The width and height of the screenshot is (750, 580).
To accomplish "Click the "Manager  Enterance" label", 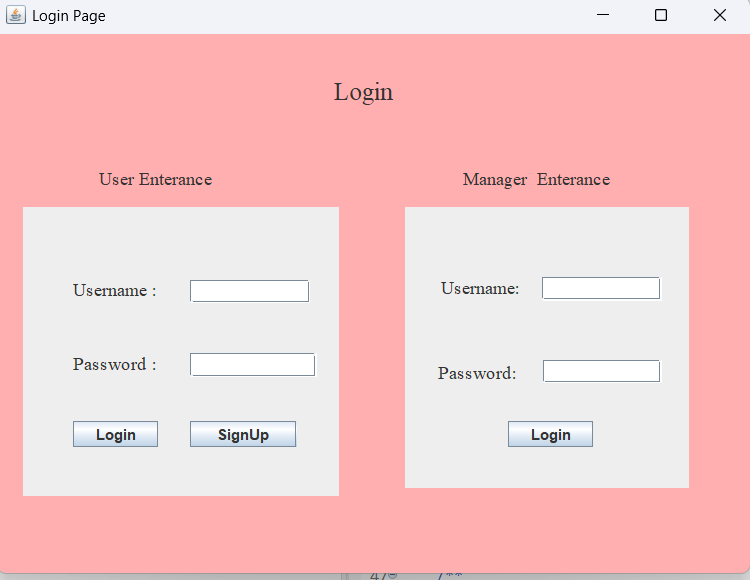I will tap(536, 180).
